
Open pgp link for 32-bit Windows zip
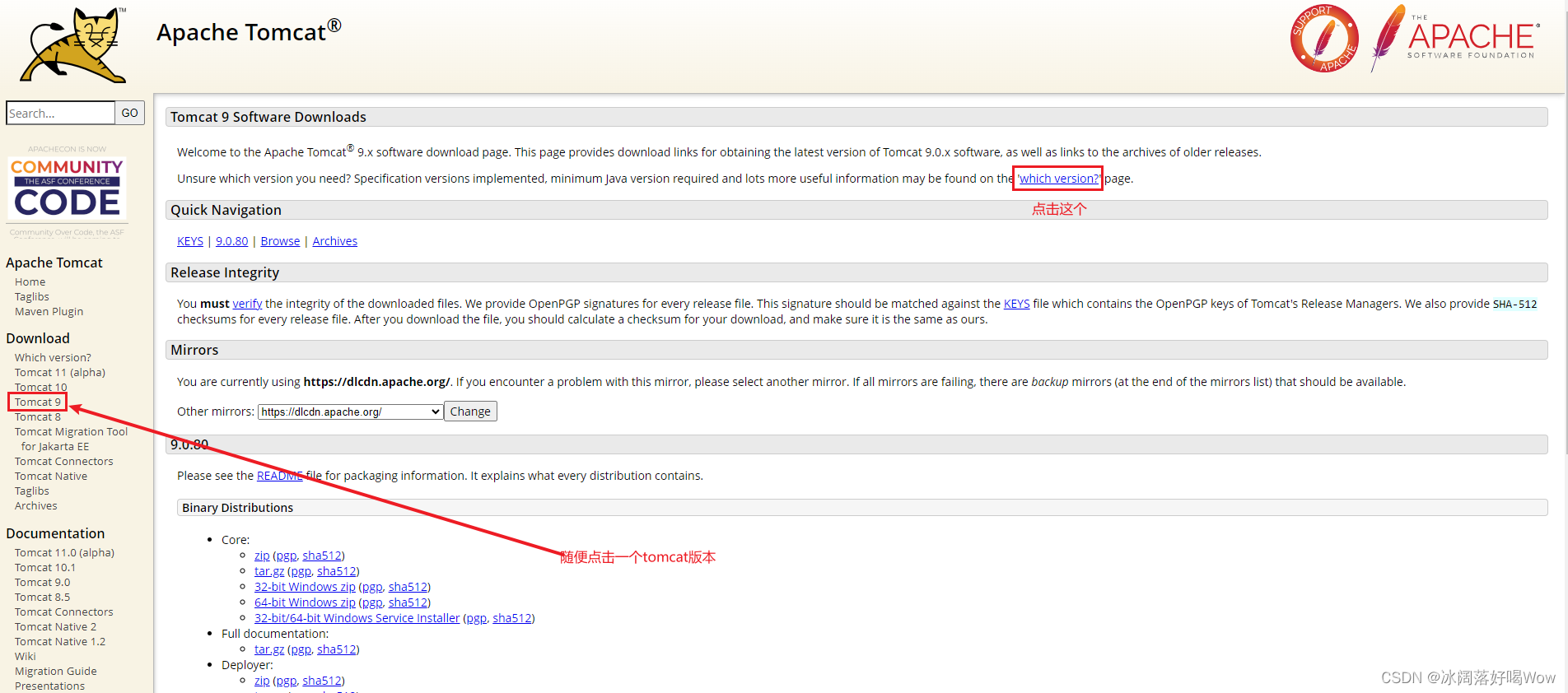click(x=372, y=587)
